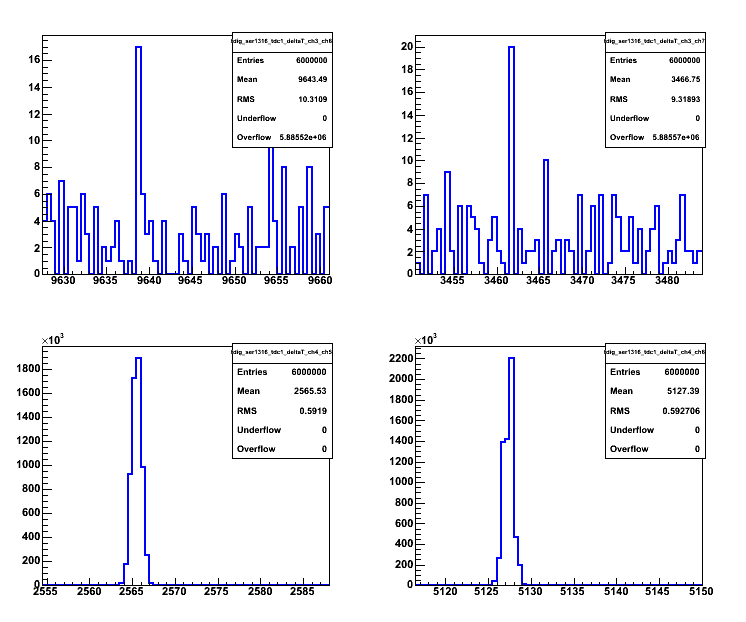The image size is (746, 622).
Task: Click the RMS value 0.5919
Action: point(313,411)
